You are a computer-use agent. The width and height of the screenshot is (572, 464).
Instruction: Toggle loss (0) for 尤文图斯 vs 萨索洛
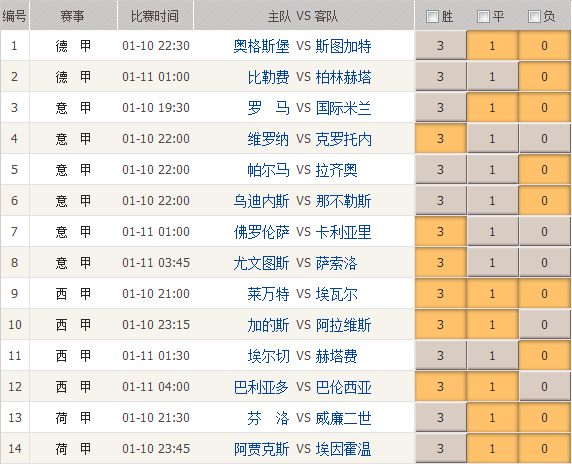click(x=545, y=263)
